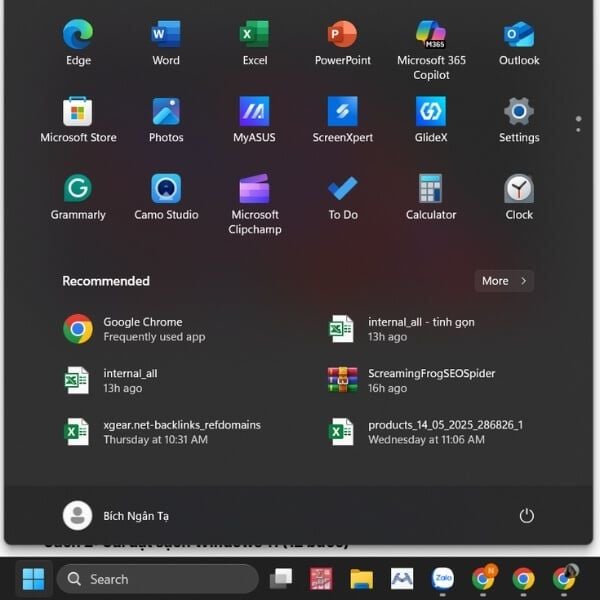Screen dimensions: 600x600
Task: Launch PowerPoint
Action: [x=342, y=42]
